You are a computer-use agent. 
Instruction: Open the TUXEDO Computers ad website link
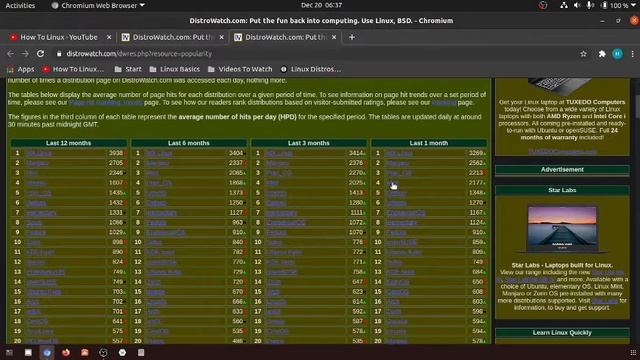click(x=562, y=151)
